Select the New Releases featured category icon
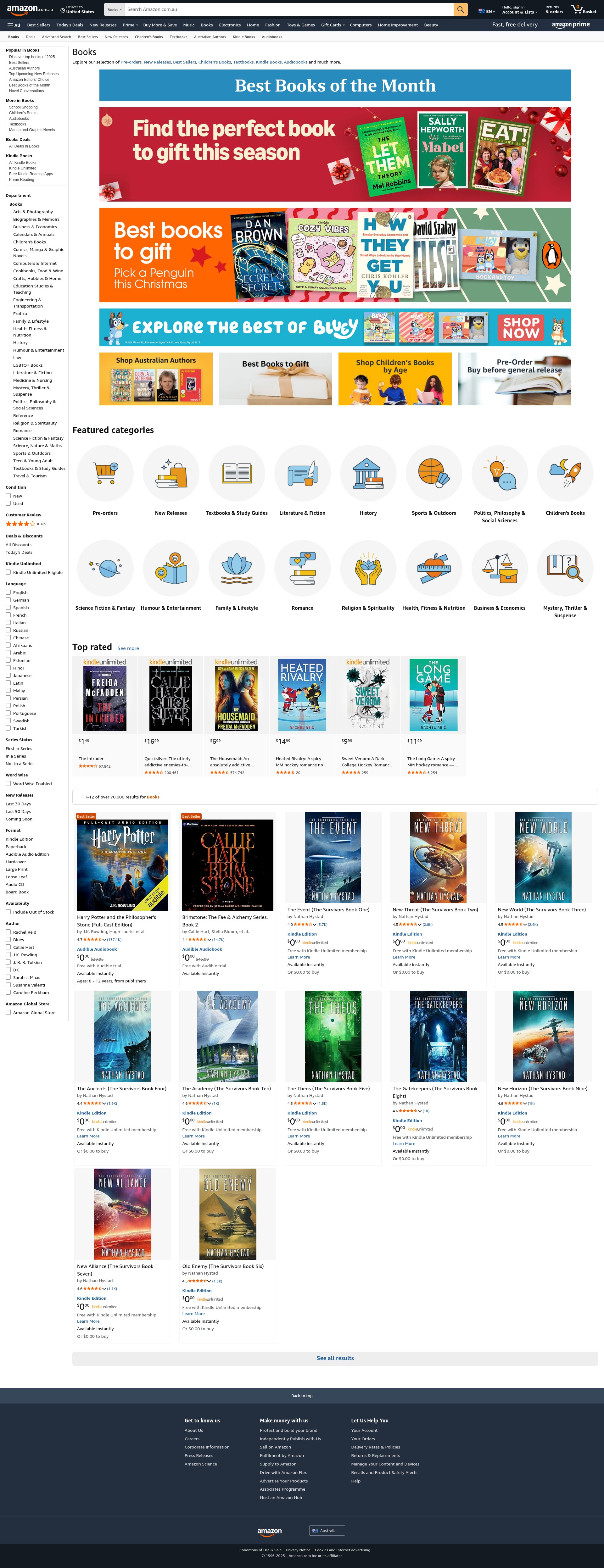The image size is (604, 1568). click(171, 473)
